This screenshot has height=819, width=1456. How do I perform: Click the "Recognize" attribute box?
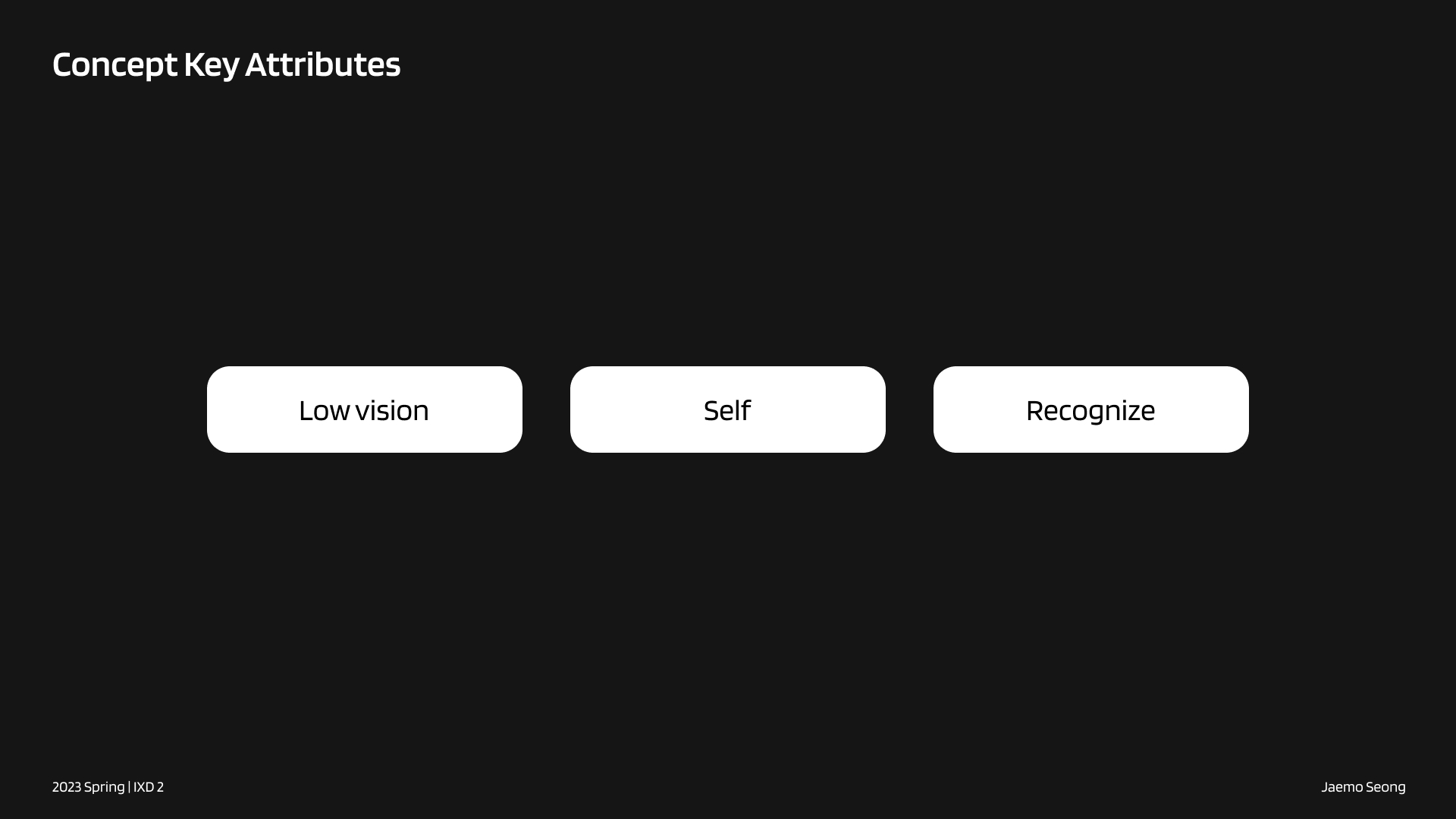coord(1090,409)
